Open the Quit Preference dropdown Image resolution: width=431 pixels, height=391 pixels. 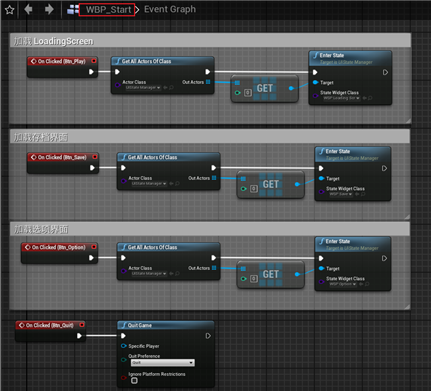(163, 362)
